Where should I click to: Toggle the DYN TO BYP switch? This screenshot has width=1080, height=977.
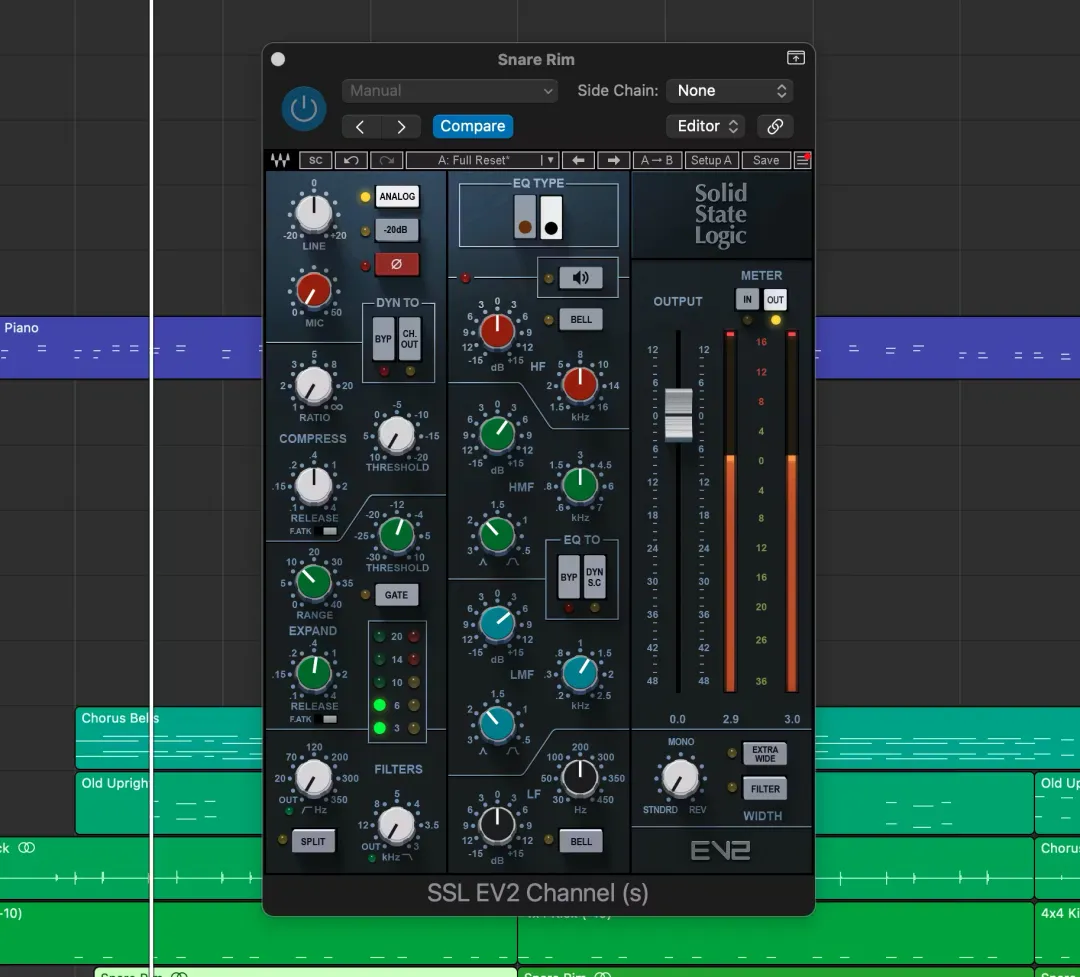coord(384,338)
